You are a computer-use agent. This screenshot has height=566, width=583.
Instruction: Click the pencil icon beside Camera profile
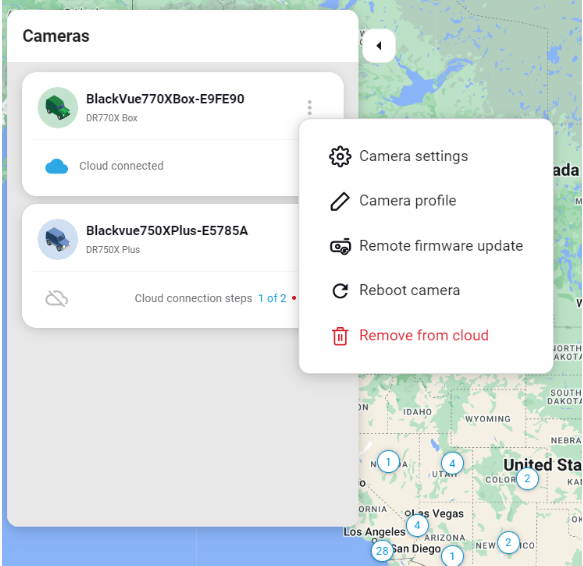click(x=340, y=201)
